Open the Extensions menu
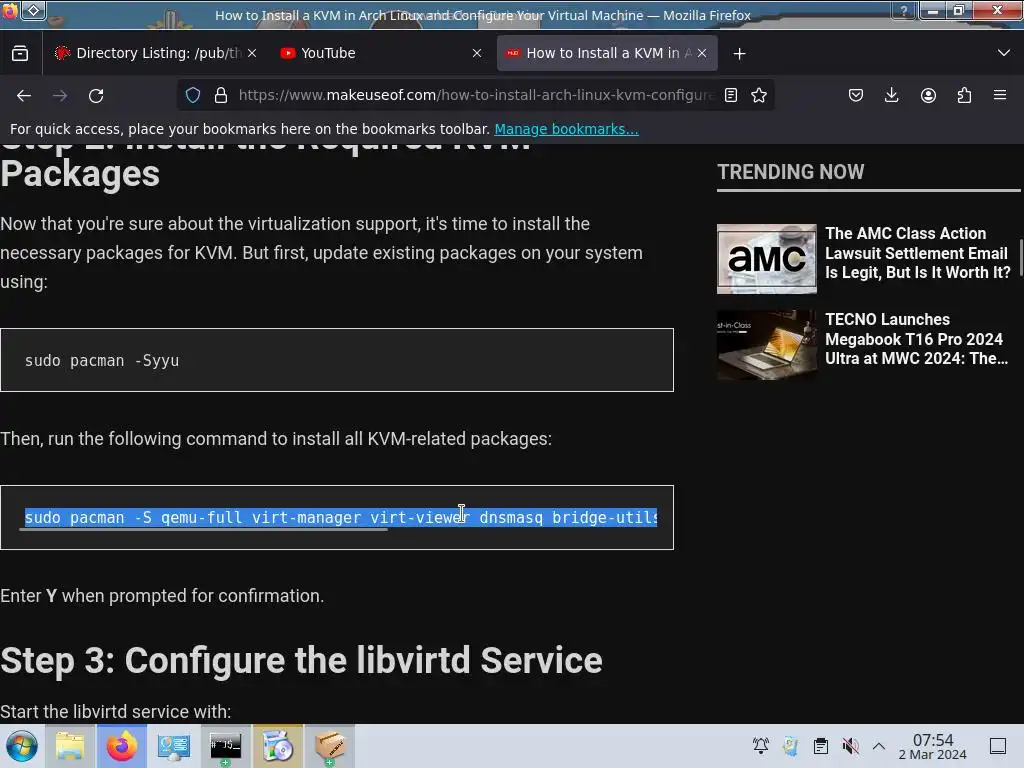Viewport: 1024px width, 768px height. (964, 95)
